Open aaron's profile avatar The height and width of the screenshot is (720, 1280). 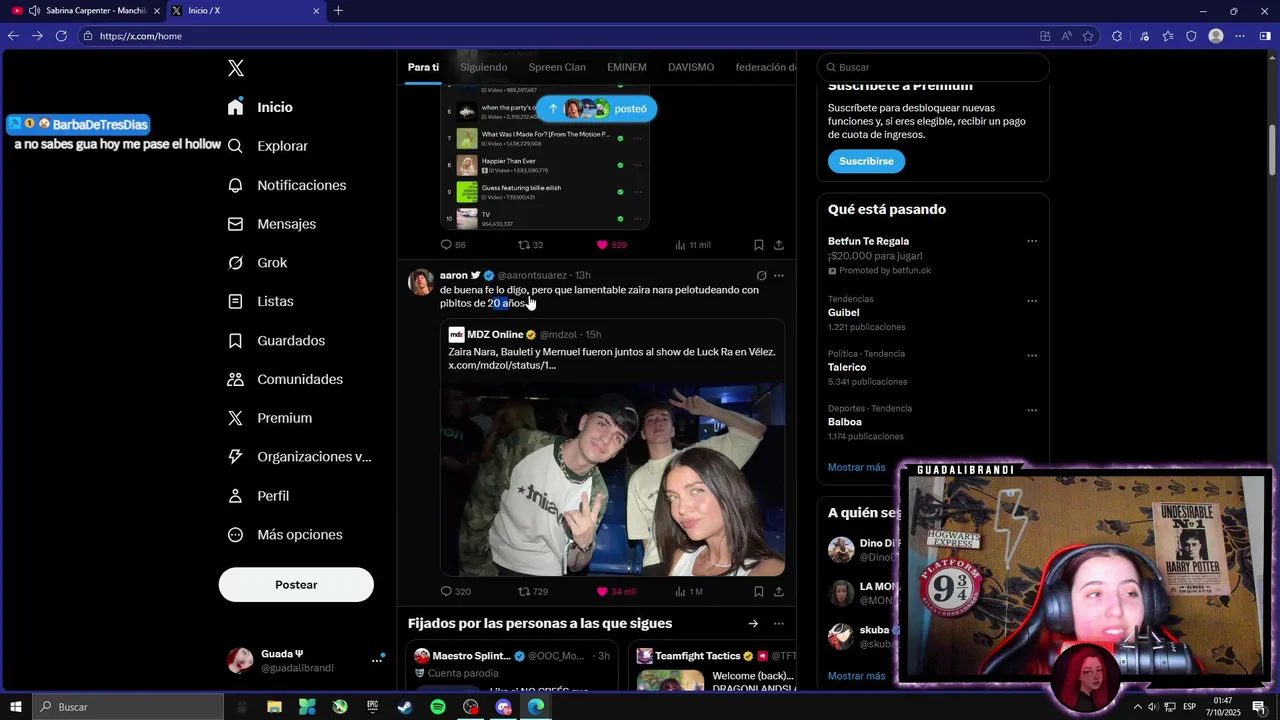tap(421, 282)
